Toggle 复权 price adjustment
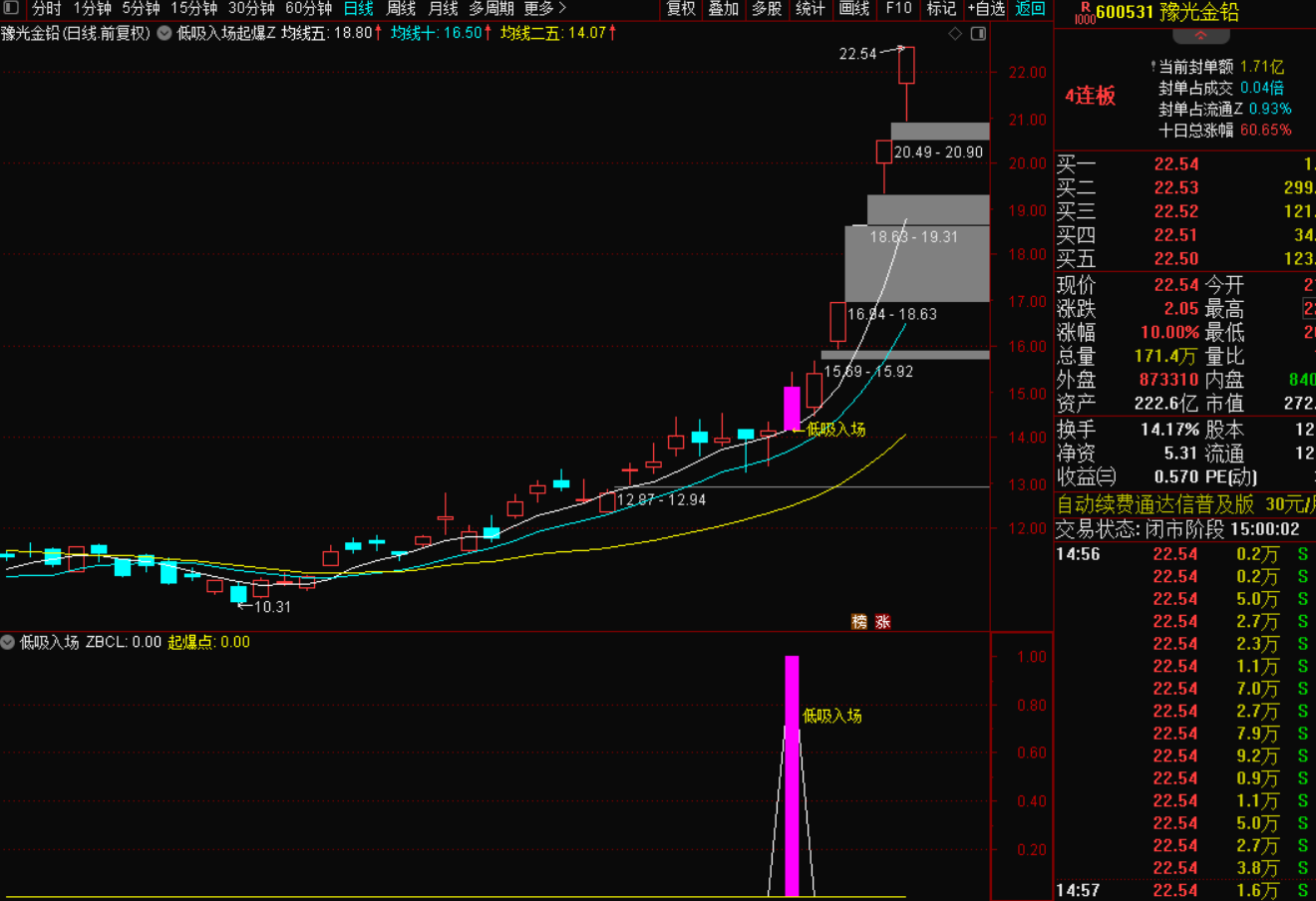 681,9
